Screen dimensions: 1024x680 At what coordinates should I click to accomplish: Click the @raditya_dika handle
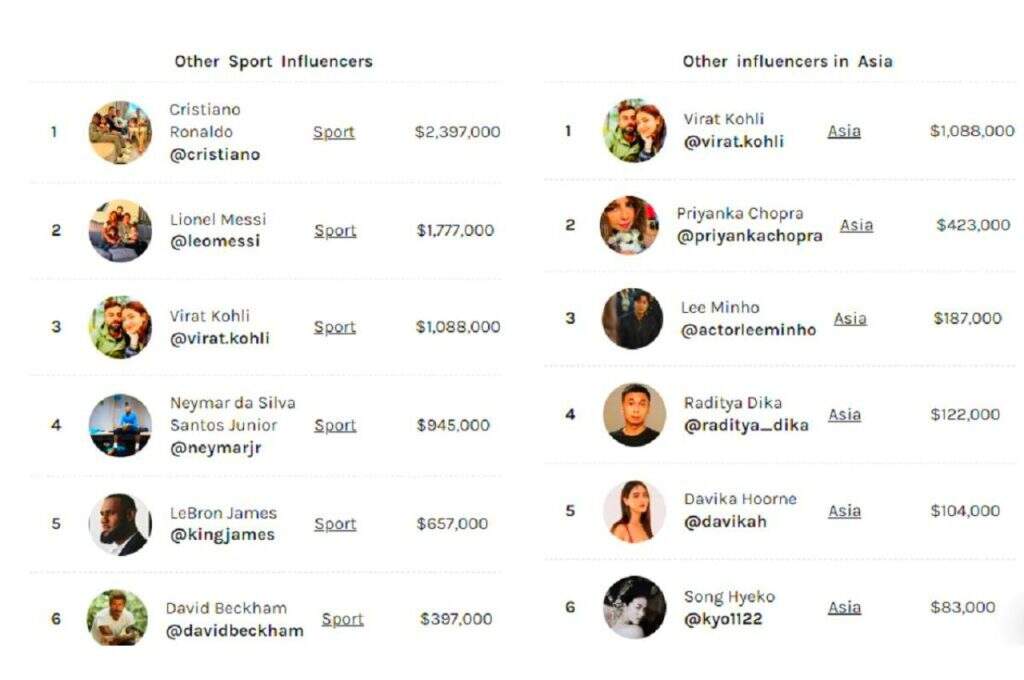point(746,425)
